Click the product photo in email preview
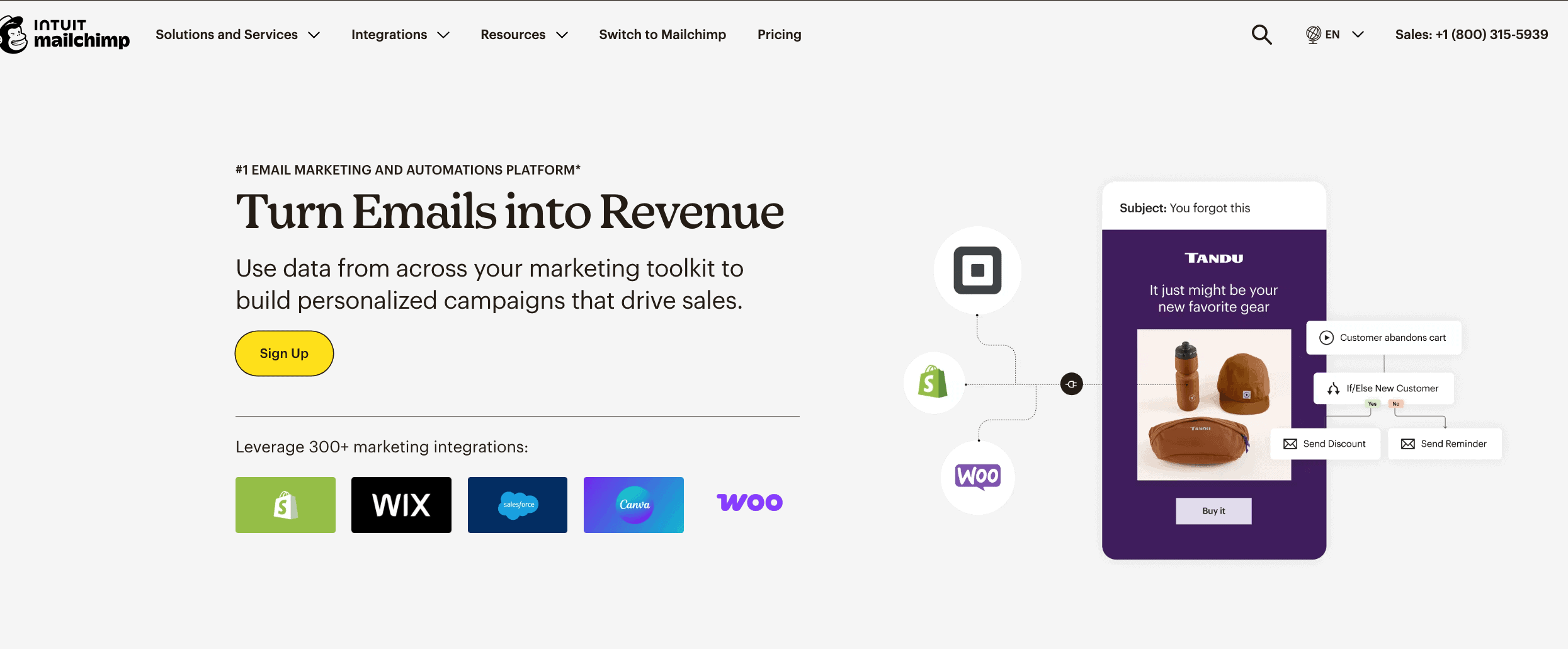This screenshot has width=1568, height=649. pyautogui.click(x=1213, y=405)
